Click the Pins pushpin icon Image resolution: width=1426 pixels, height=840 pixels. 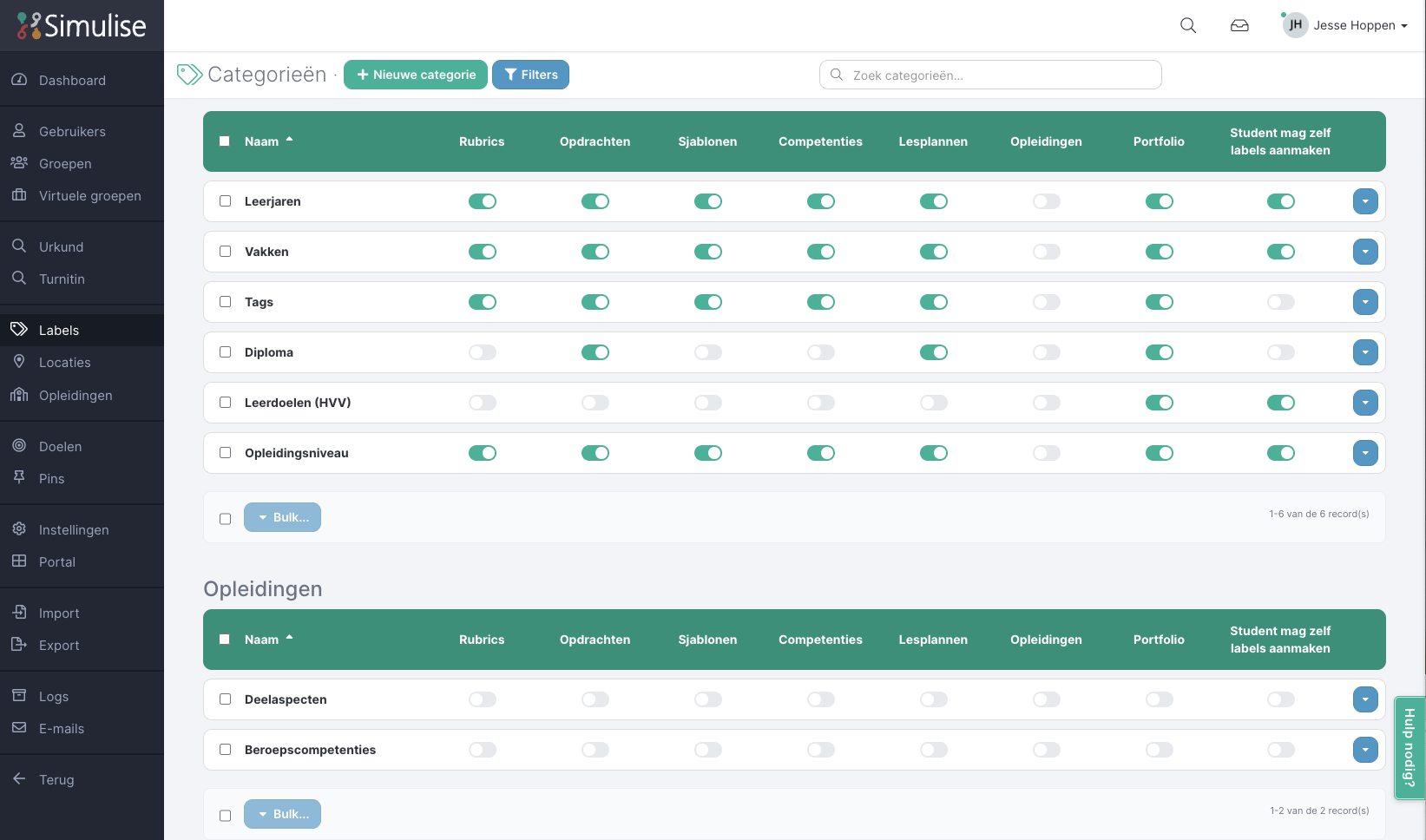point(19,478)
